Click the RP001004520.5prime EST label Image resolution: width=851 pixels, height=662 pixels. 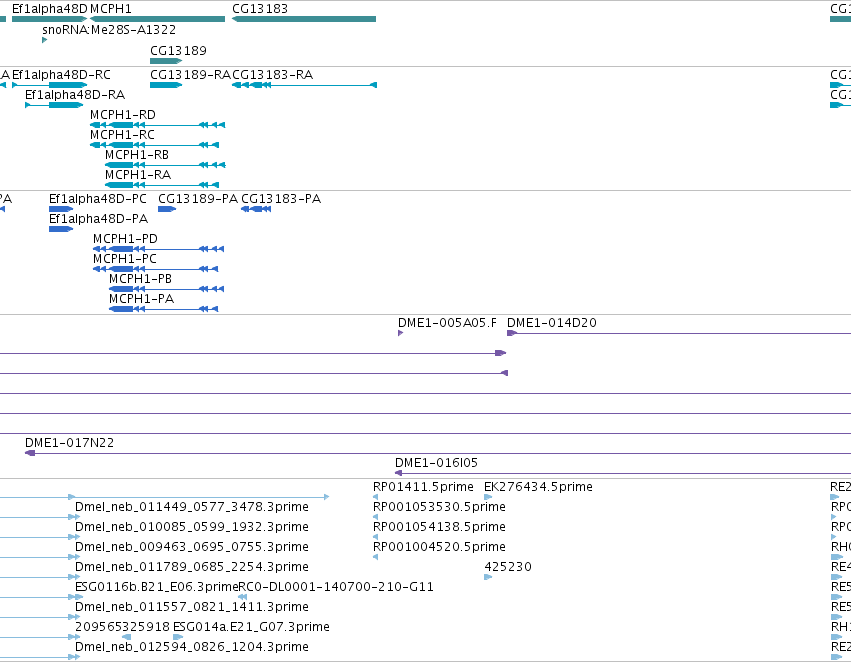point(439,547)
